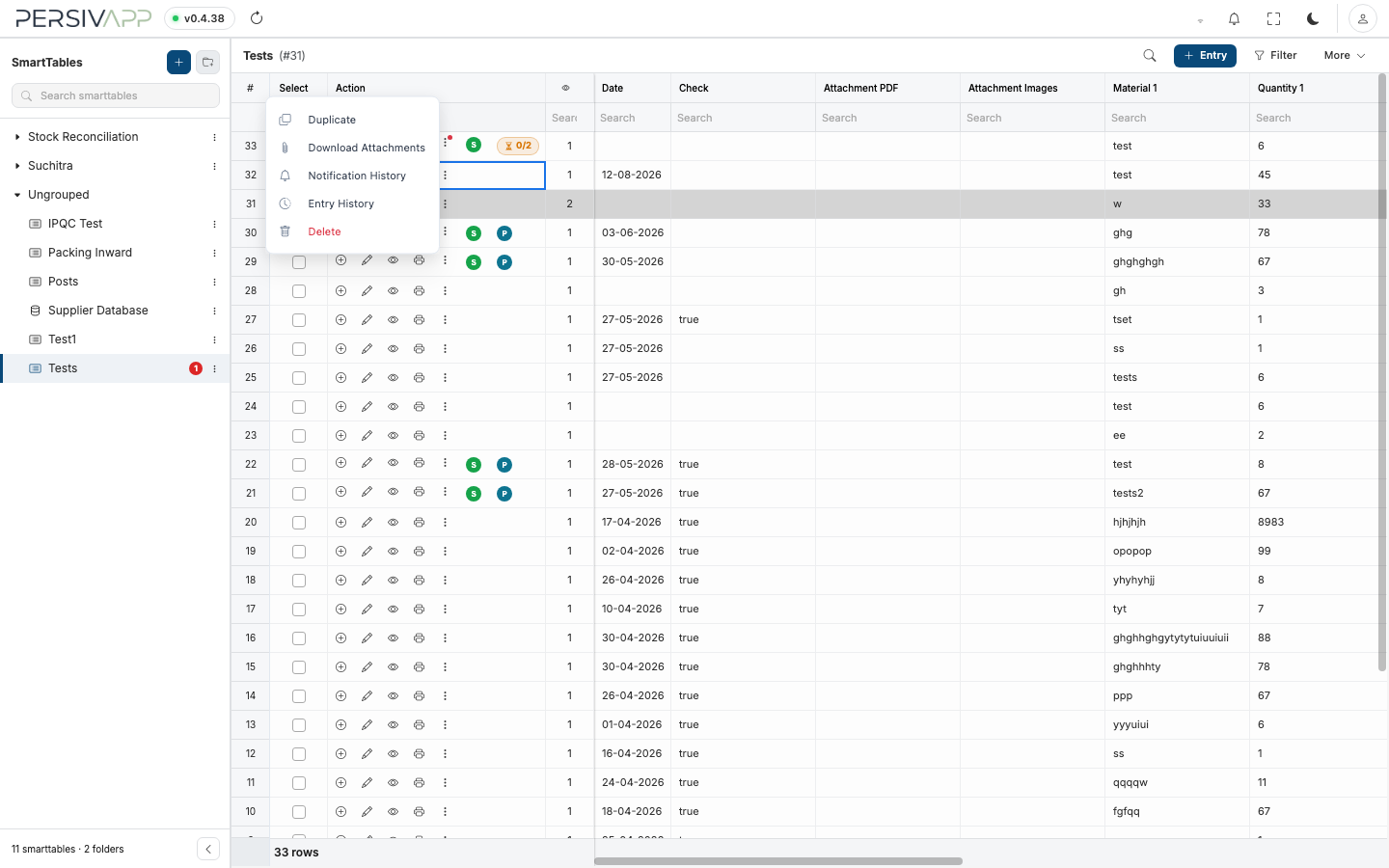1389x868 pixels.
Task: Click the refresh icon next to version badge
Action: click(x=257, y=18)
